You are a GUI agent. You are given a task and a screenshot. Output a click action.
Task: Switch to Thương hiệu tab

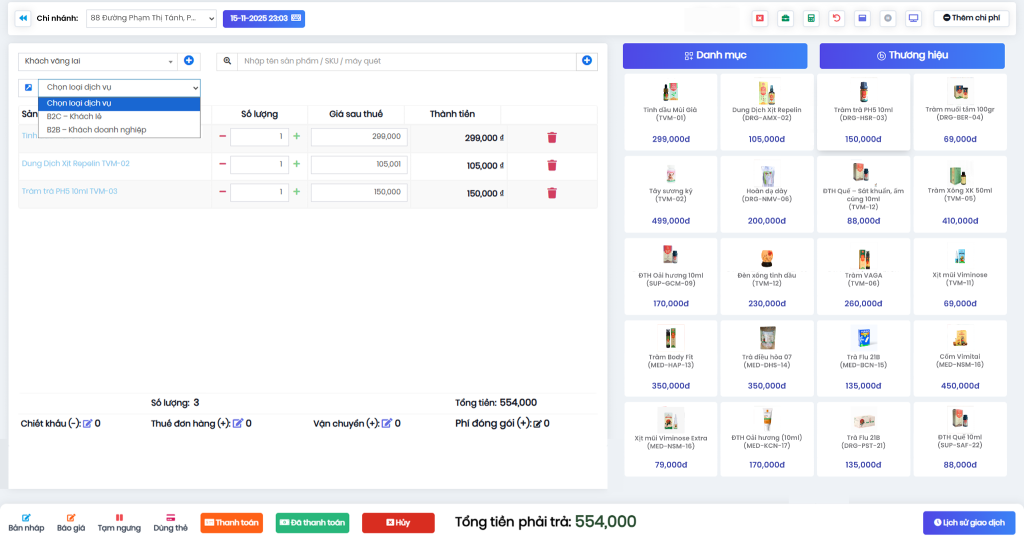pos(912,56)
